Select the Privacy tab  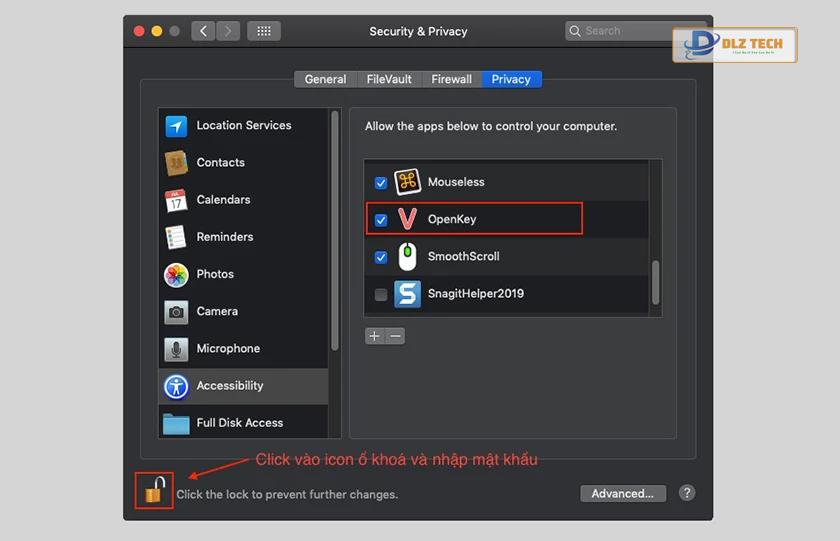coord(511,79)
